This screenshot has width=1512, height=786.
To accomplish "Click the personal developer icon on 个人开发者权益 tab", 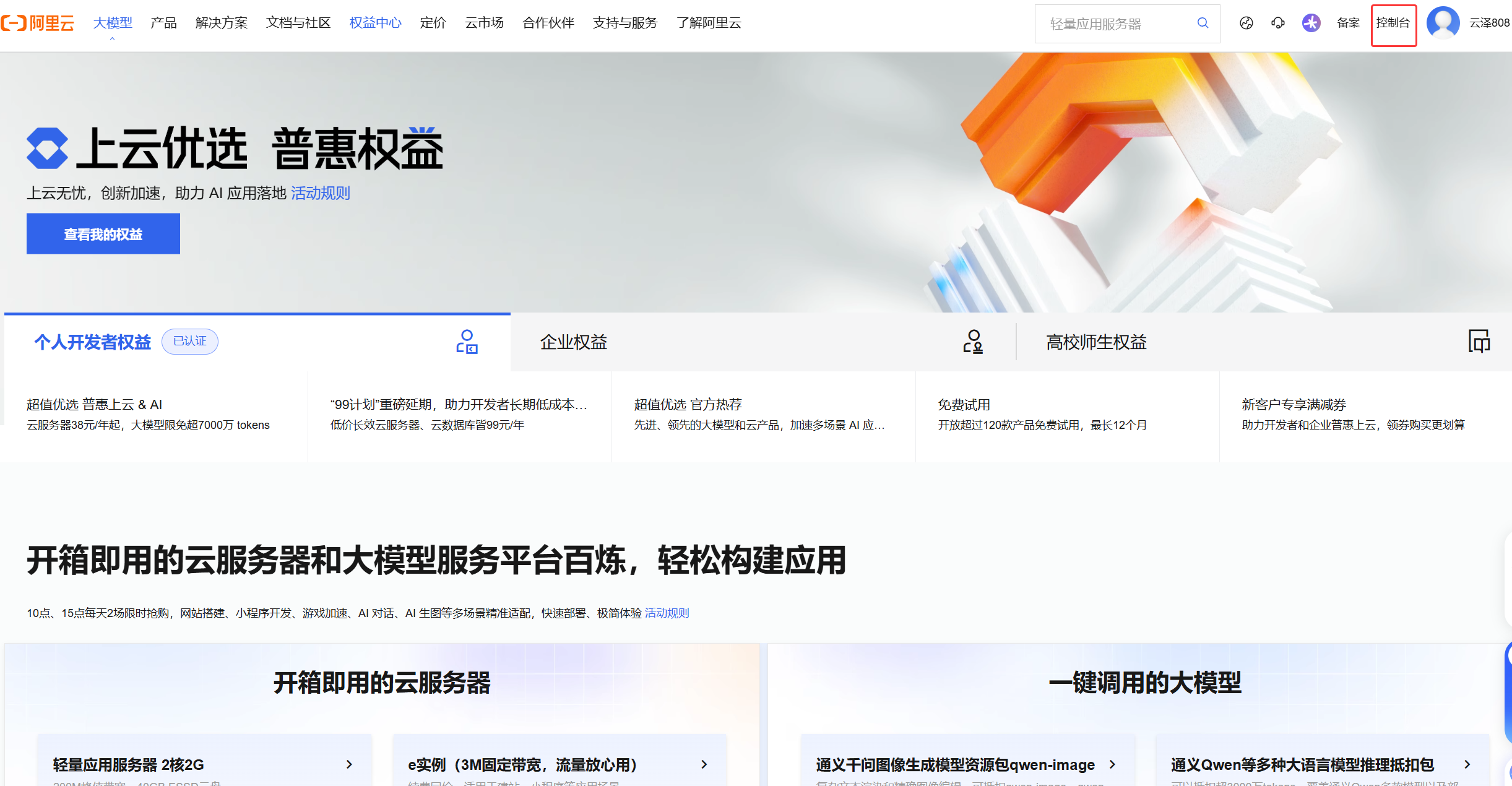I will (x=467, y=342).
